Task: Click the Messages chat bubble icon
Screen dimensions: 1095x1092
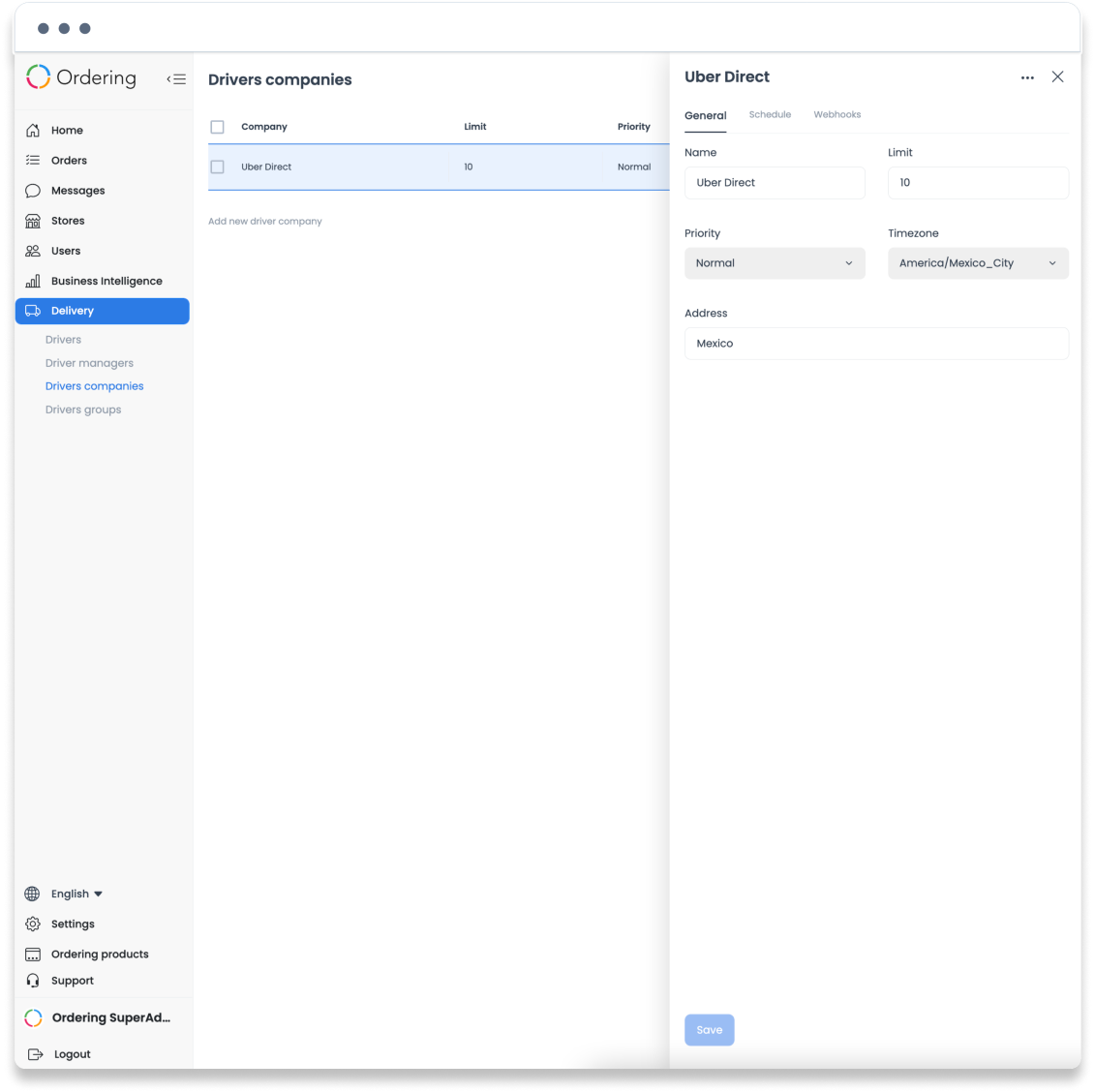Action: [33, 191]
